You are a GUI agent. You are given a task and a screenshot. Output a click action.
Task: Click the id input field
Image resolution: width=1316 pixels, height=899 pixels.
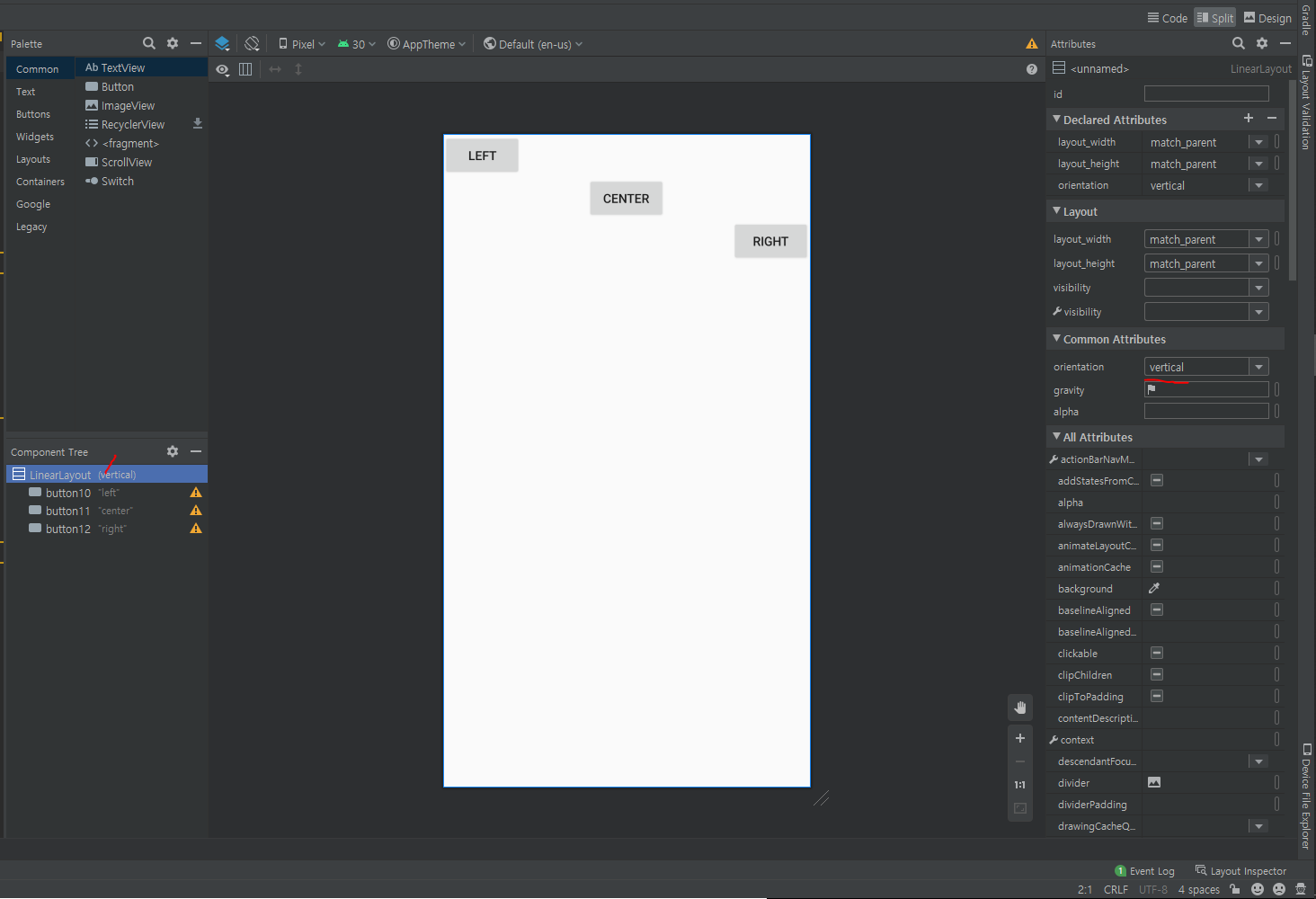click(x=1206, y=93)
